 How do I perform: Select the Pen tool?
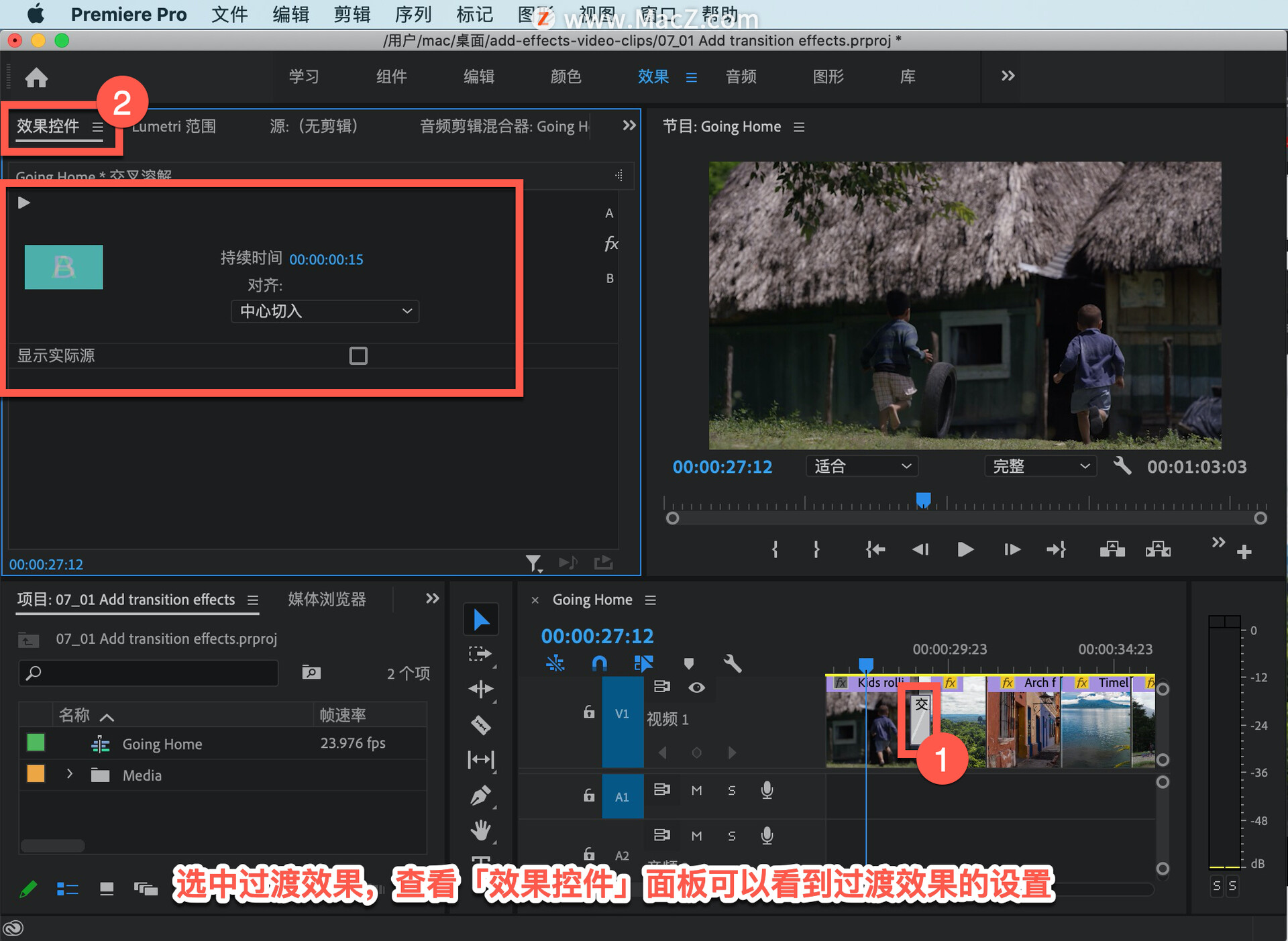pyautogui.click(x=480, y=795)
